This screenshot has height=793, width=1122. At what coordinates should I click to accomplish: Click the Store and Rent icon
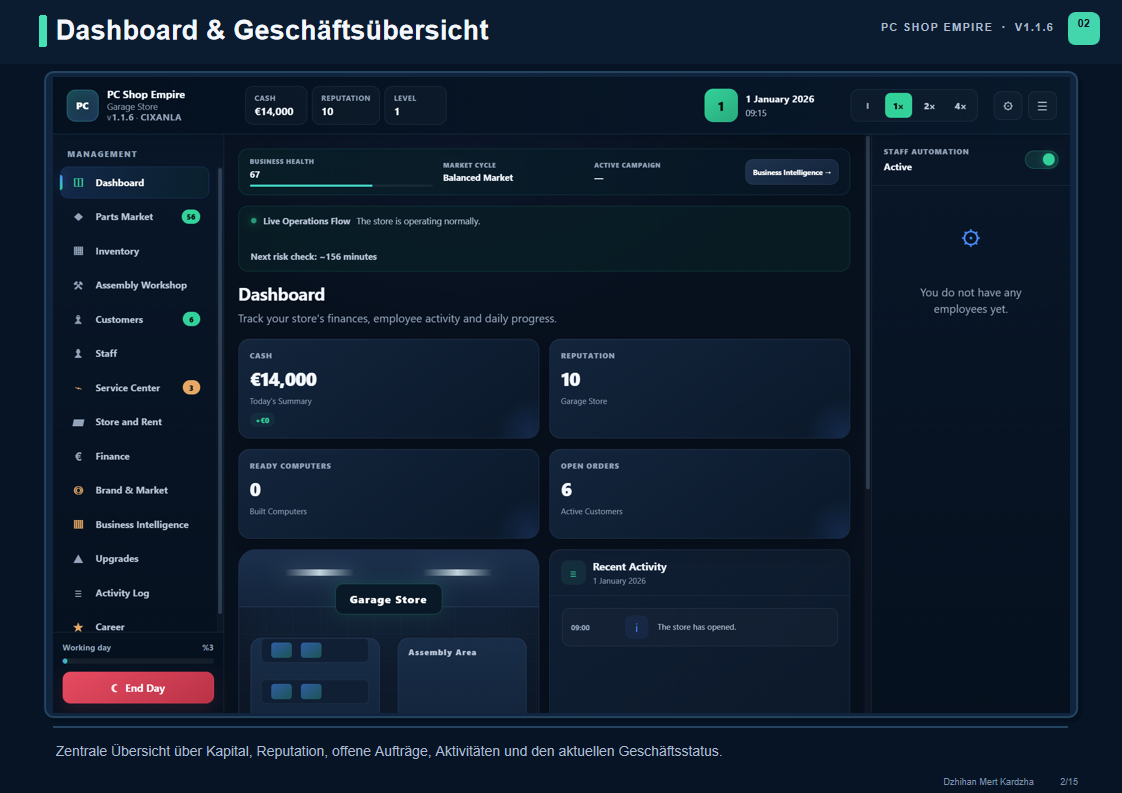point(79,422)
